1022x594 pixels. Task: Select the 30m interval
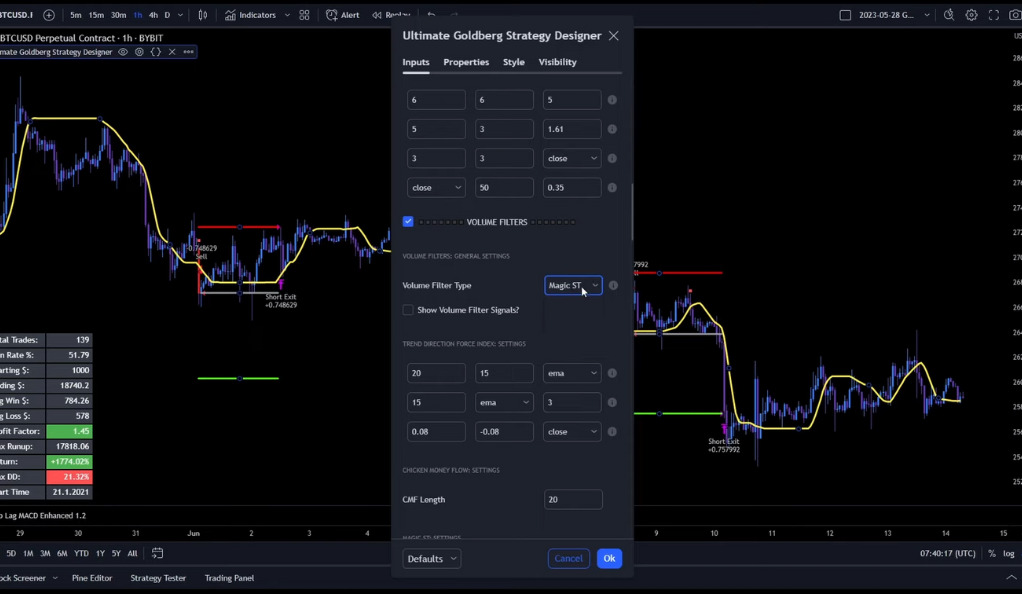[x=118, y=14]
